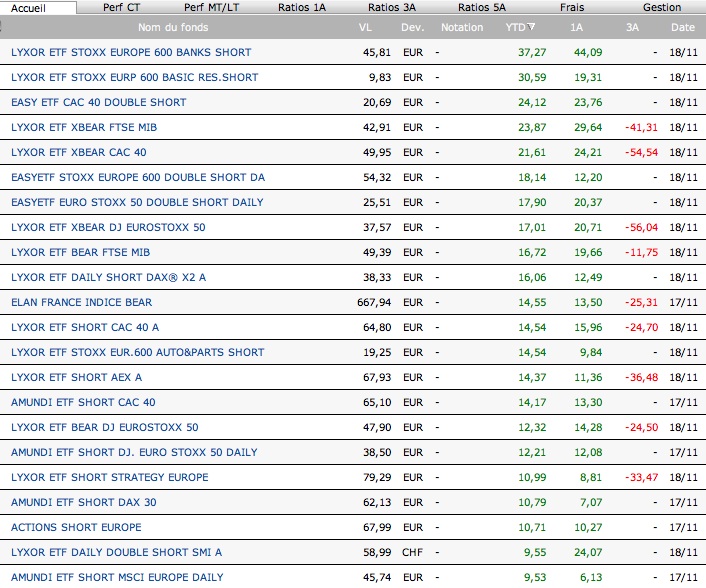The width and height of the screenshot is (706, 588).
Task: Click VL value 79,29
Action: pos(377,477)
